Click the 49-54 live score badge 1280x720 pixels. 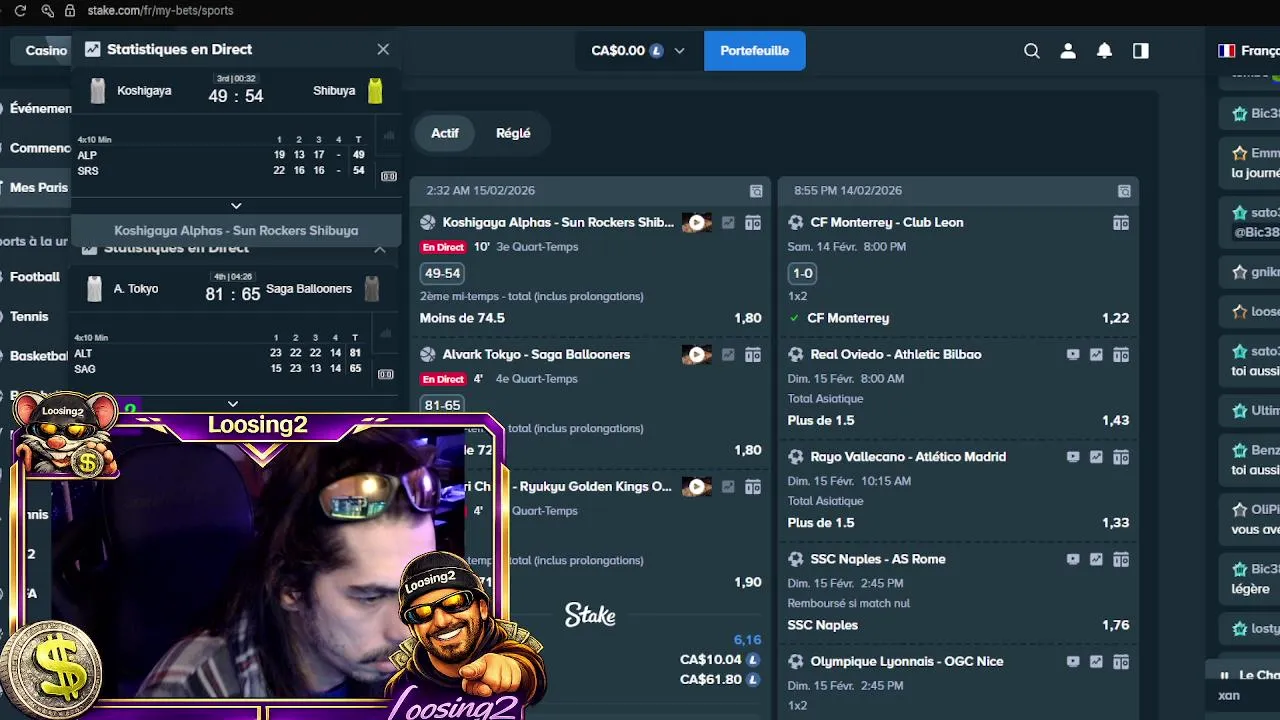tap(442, 273)
